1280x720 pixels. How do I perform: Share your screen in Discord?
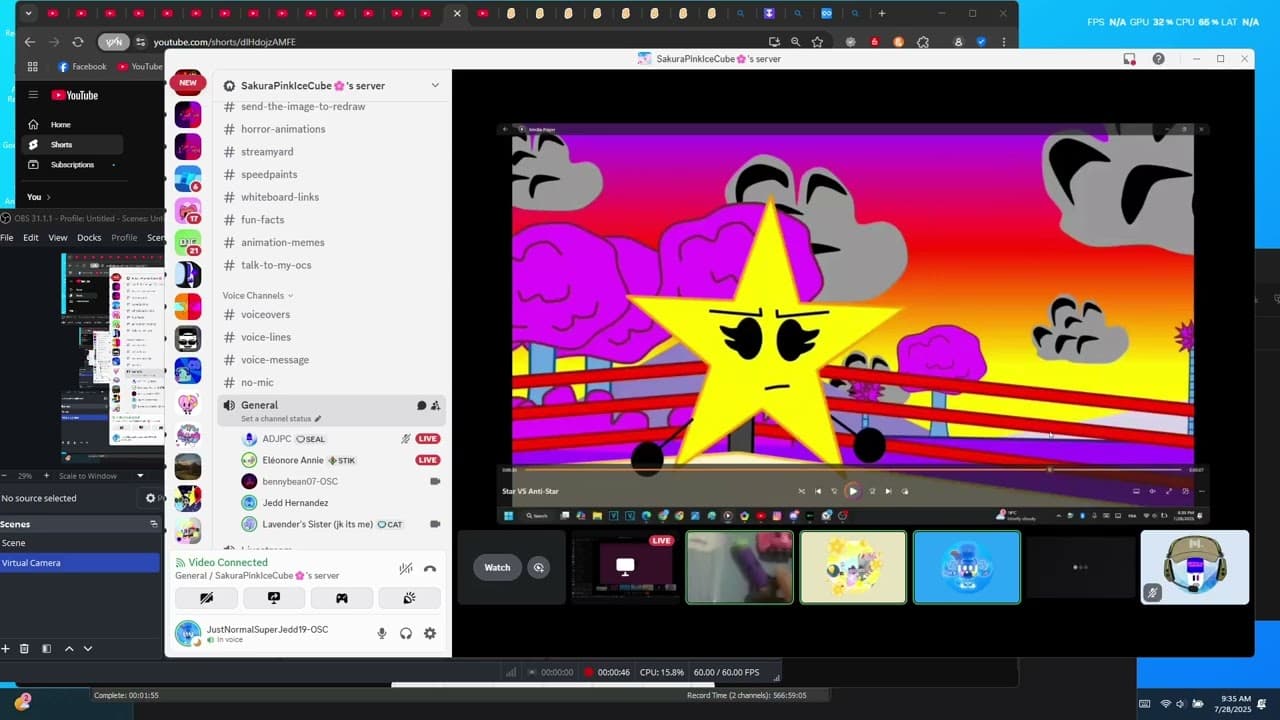[274, 598]
